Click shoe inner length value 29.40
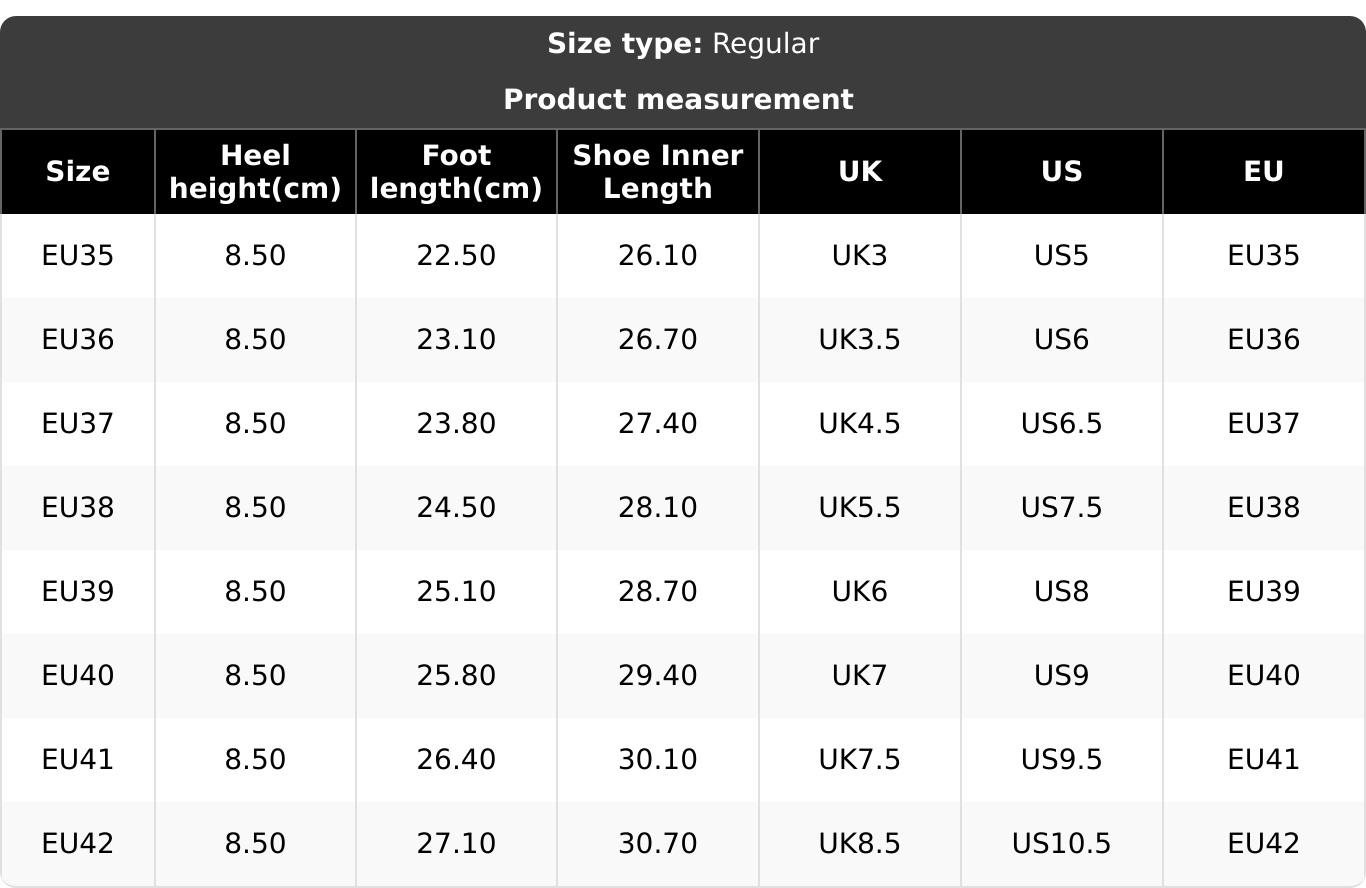The width and height of the screenshot is (1366, 888). (x=657, y=676)
